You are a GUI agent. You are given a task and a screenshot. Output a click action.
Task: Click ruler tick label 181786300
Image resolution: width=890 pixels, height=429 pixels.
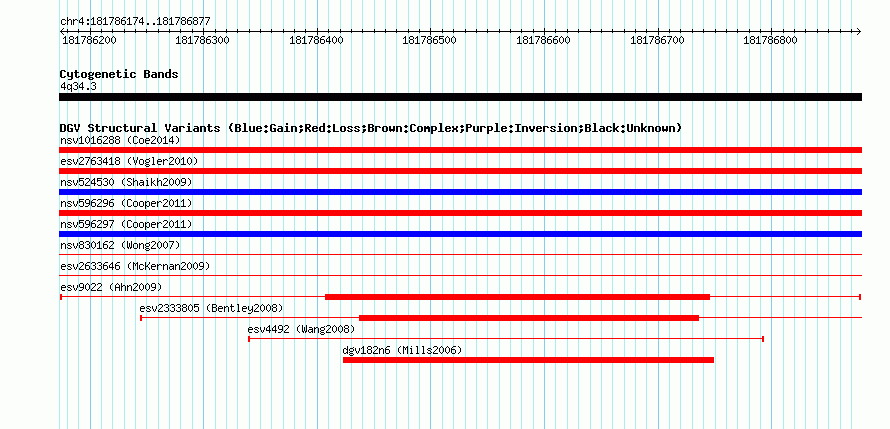point(203,40)
